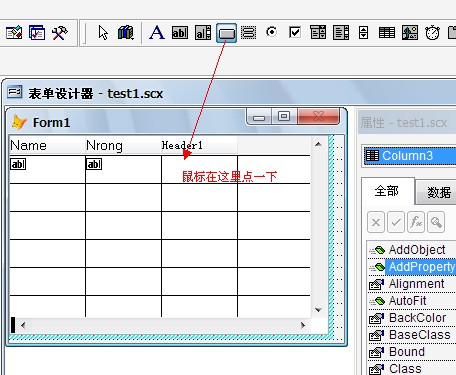
Task: Click the form-with-pencil icon at toolbar start
Action: click(14, 33)
